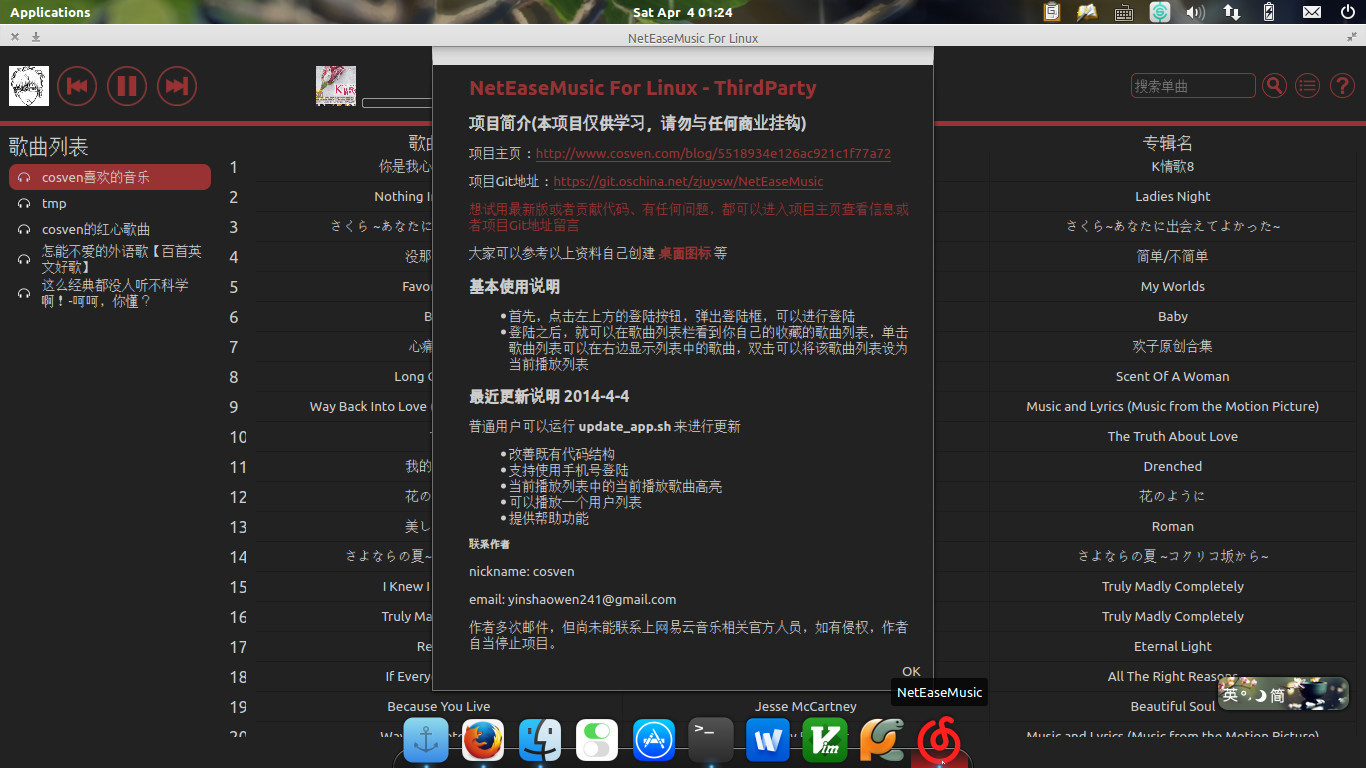1366x768 pixels.
Task: Launch the WPS Writer dock icon
Action: click(x=768, y=741)
